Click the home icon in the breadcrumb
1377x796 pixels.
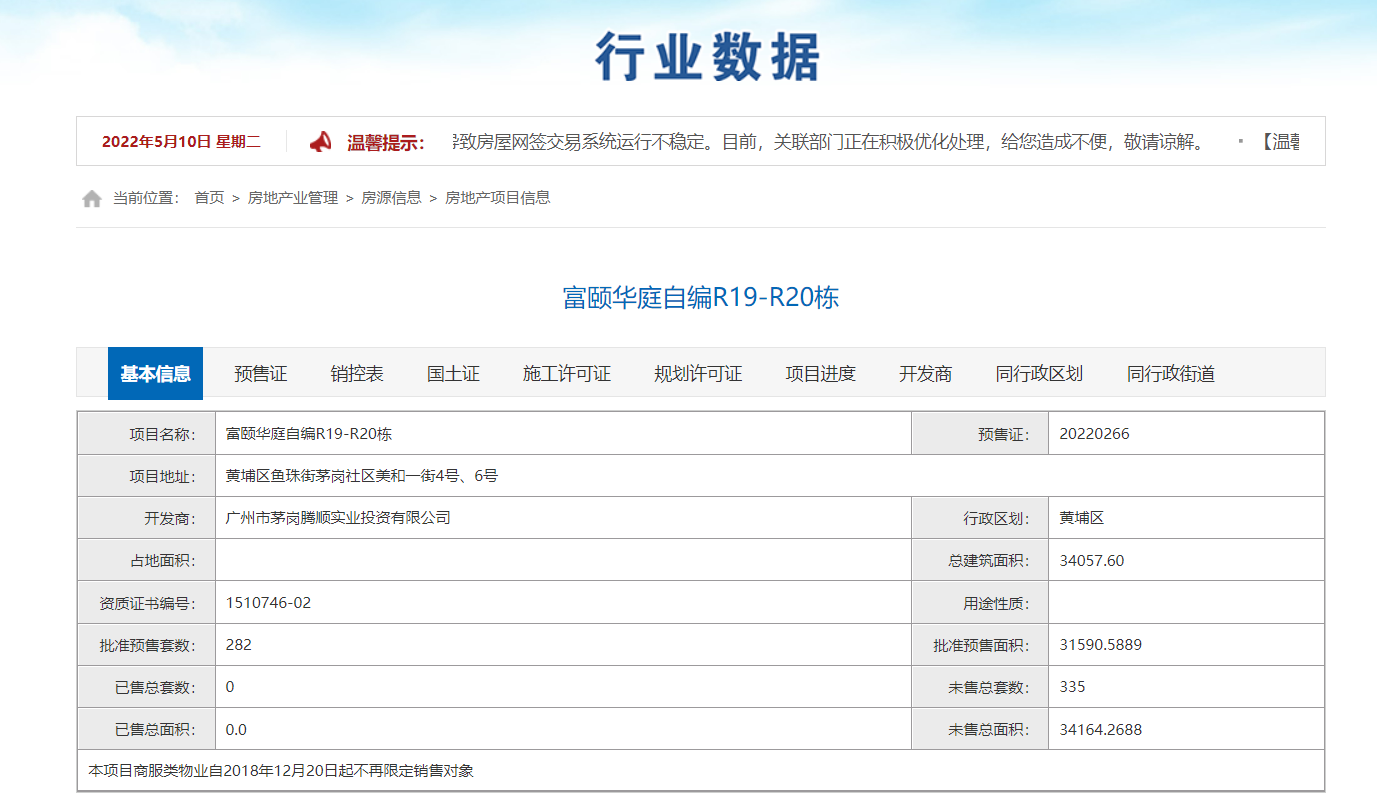(x=92, y=199)
